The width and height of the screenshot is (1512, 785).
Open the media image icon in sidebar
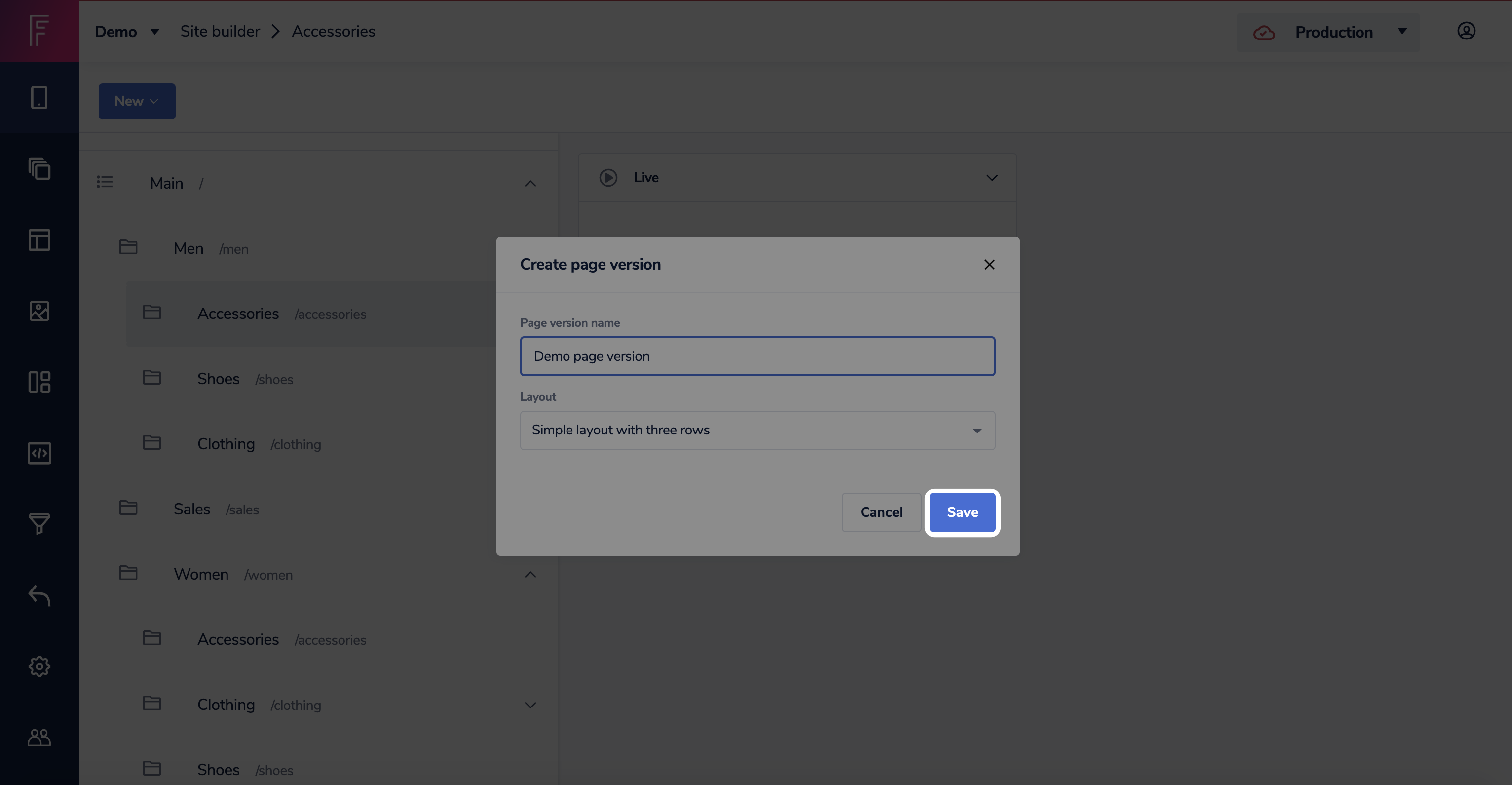[39, 311]
